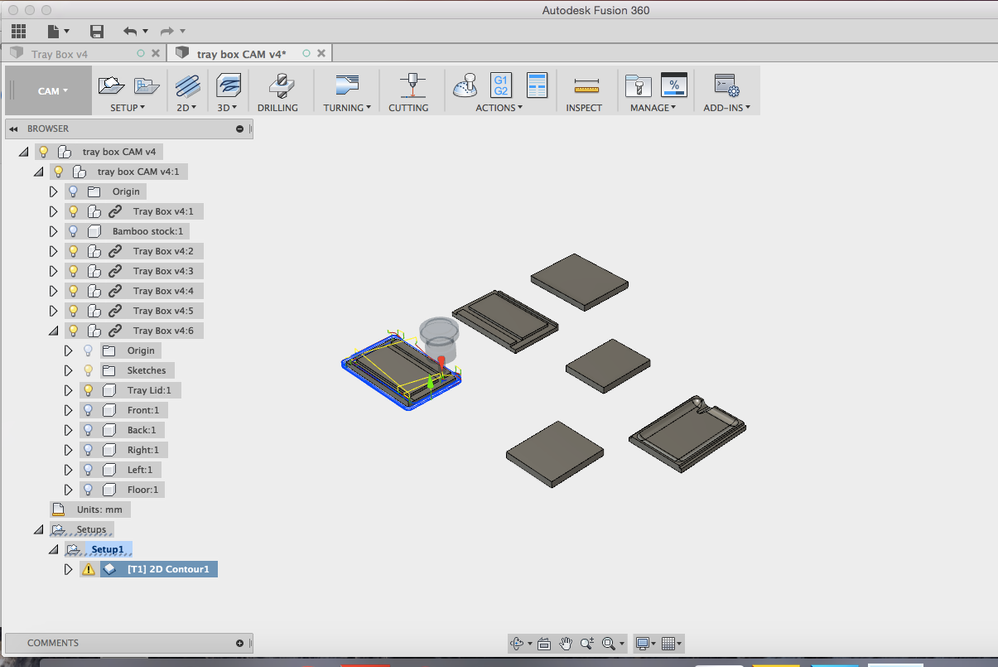Select the Turning tool icon
Image resolution: width=998 pixels, height=667 pixels.
pyautogui.click(x=347, y=85)
